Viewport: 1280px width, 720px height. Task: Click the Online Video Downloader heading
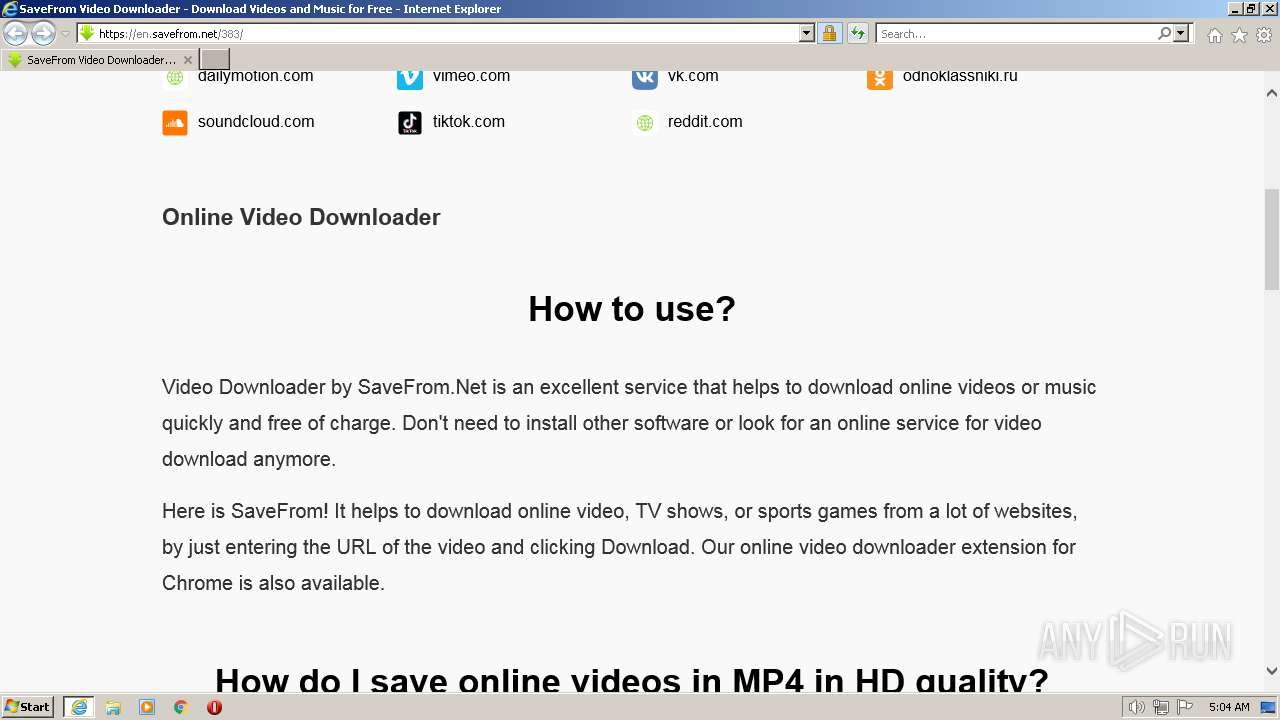[301, 217]
